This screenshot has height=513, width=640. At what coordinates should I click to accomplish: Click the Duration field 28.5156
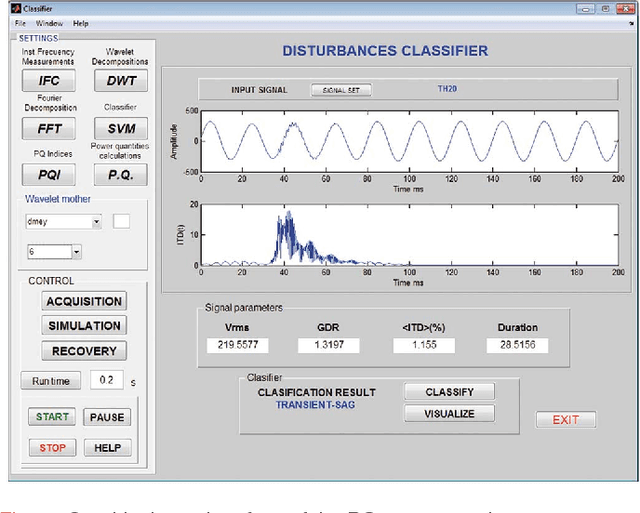click(518, 345)
